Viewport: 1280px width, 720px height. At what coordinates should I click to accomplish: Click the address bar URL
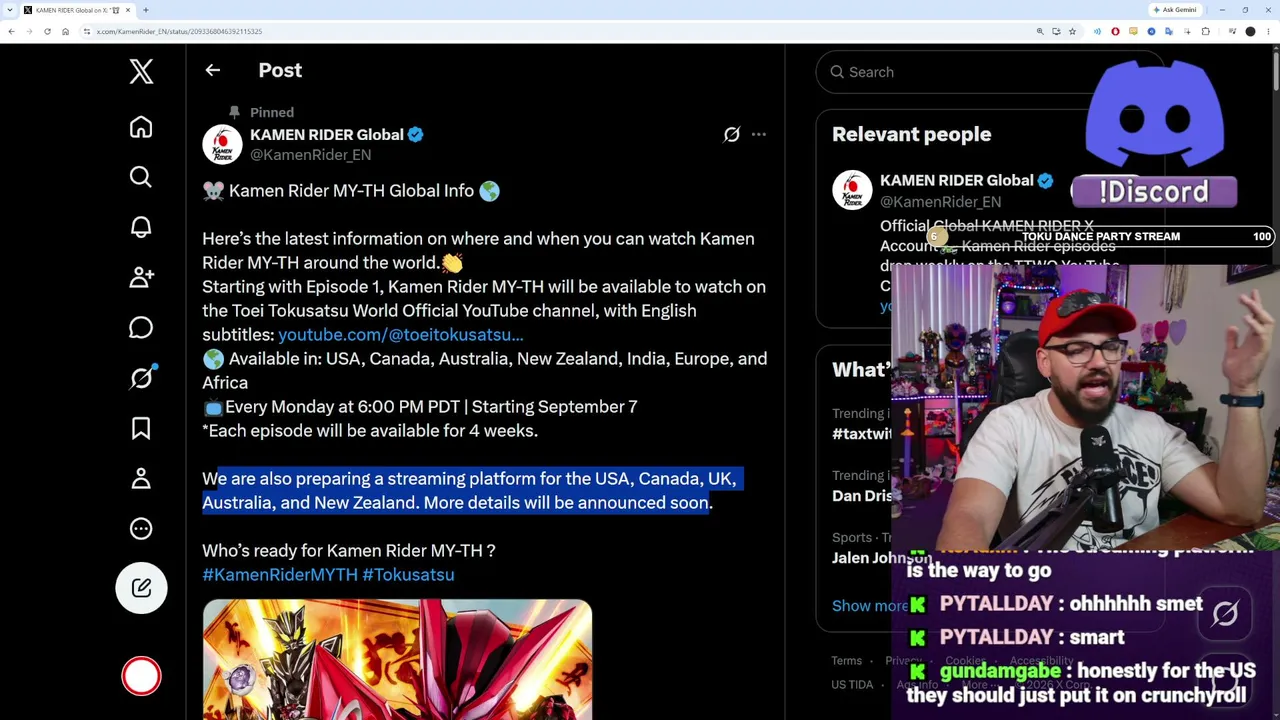point(179,32)
